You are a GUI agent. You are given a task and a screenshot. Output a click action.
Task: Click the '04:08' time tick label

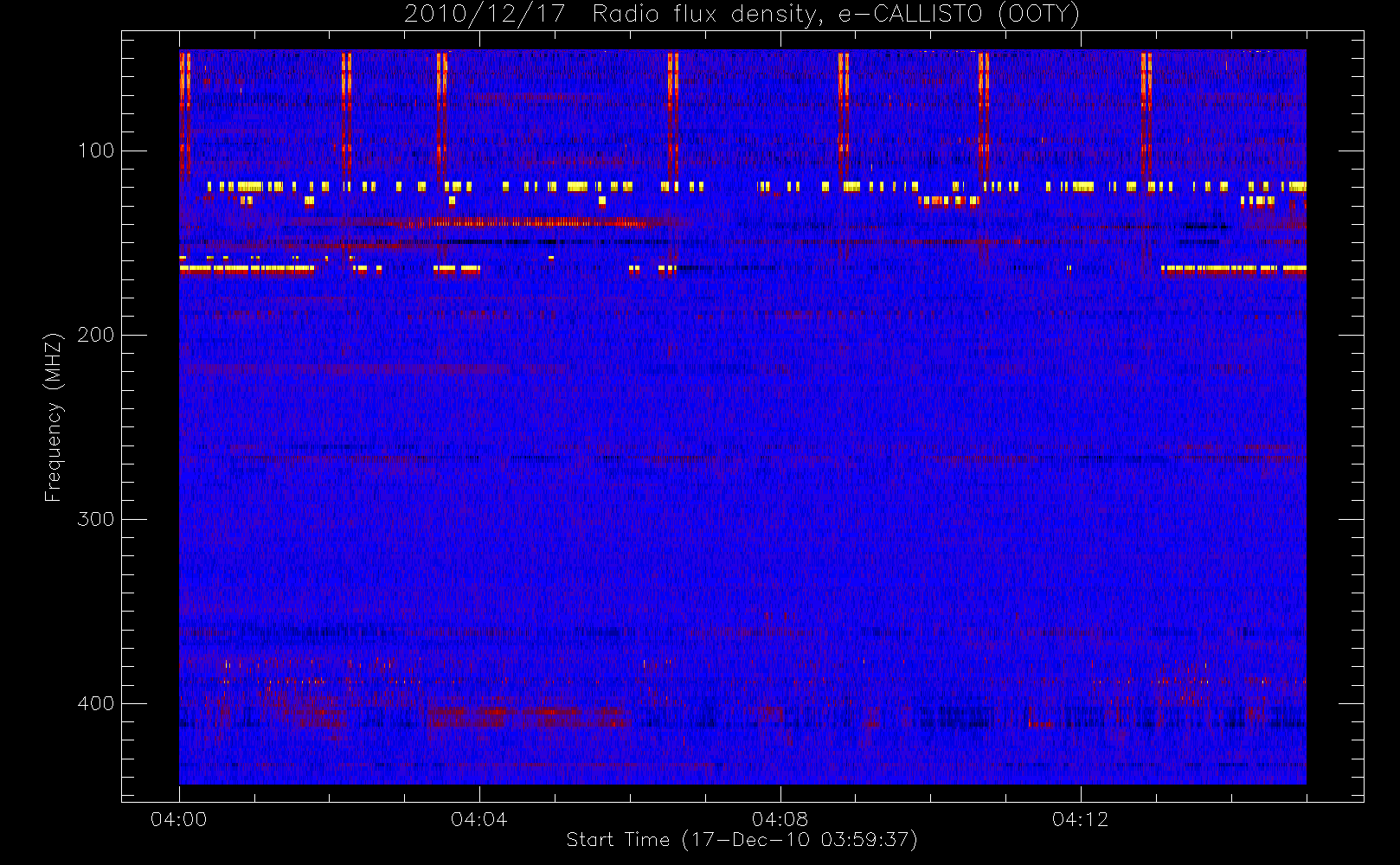coord(780,819)
